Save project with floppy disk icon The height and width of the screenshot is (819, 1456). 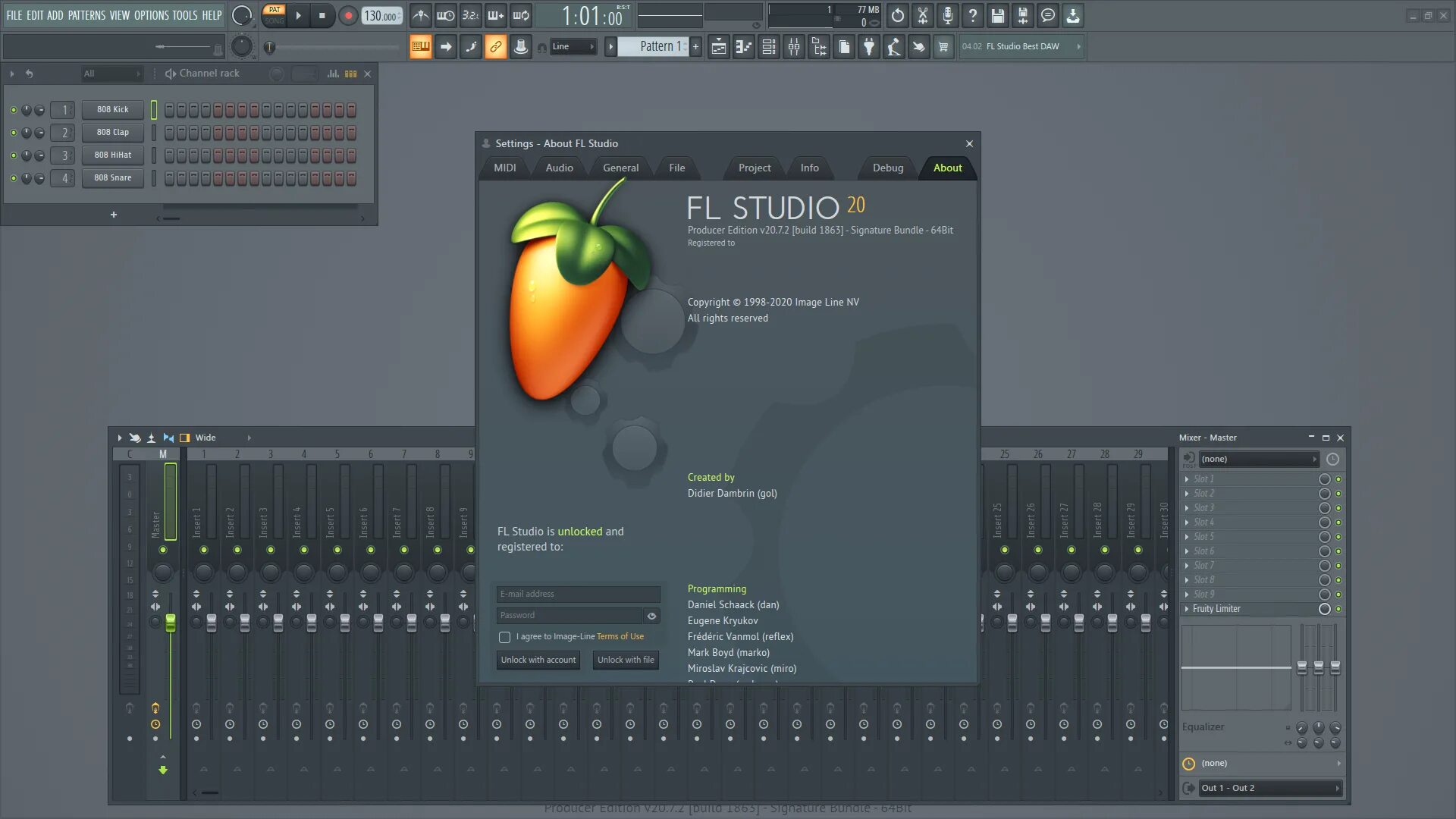point(998,15)
